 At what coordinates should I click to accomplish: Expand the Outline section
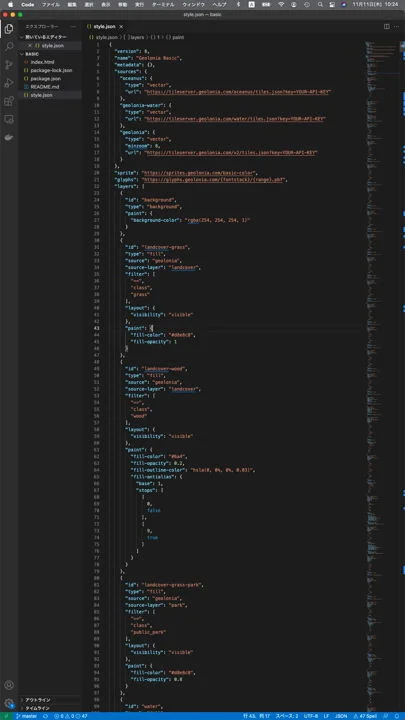pos(50,700)
